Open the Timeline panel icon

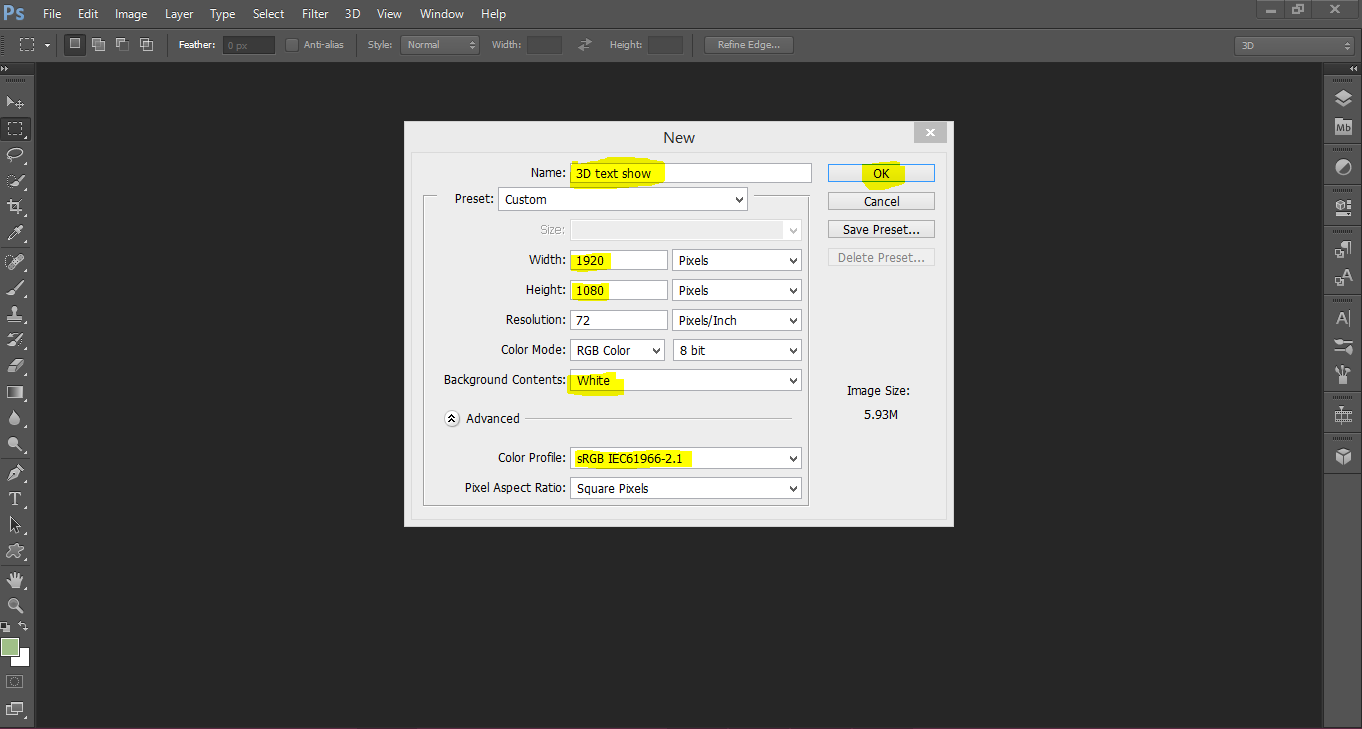click(1343, 415)
